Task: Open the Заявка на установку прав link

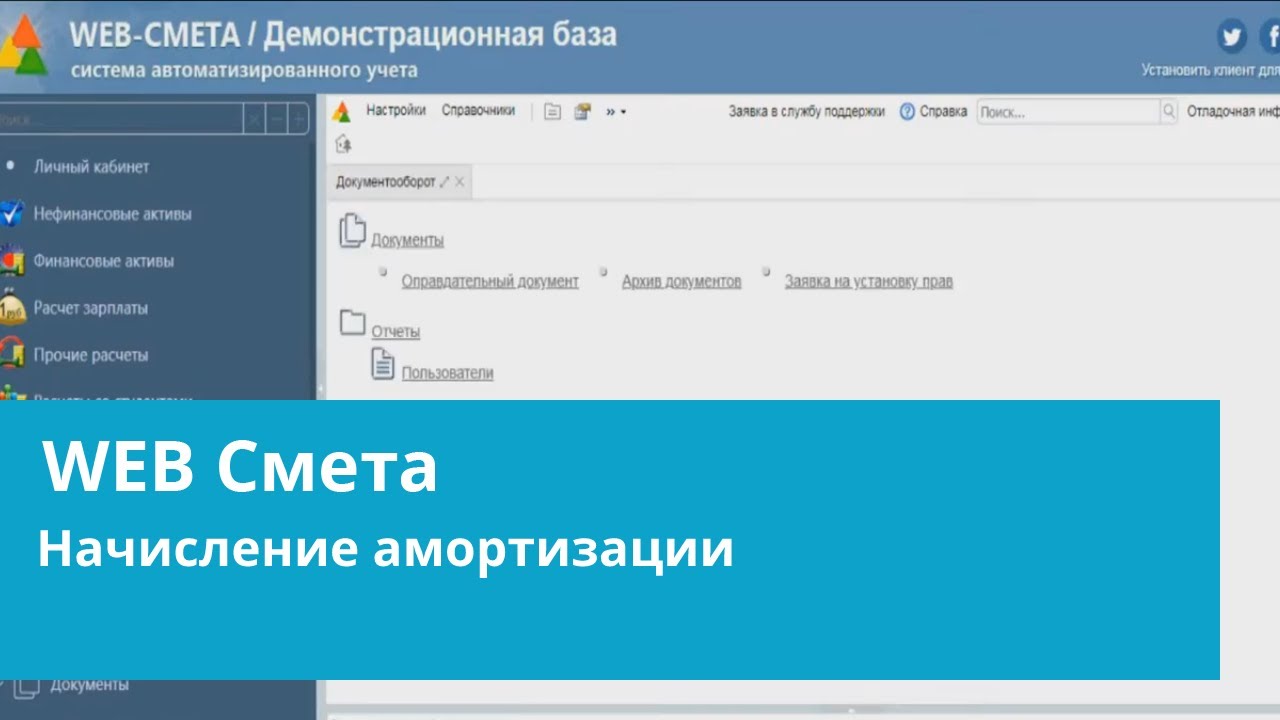Action: pos(868,281)
